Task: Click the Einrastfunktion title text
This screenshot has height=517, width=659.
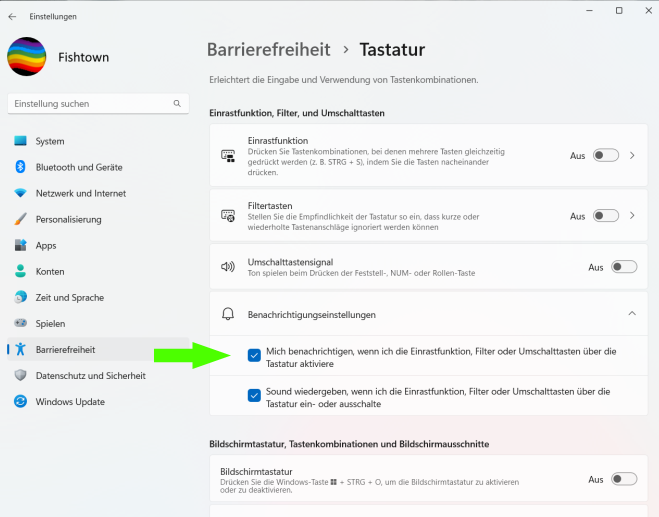Action: 278,140
